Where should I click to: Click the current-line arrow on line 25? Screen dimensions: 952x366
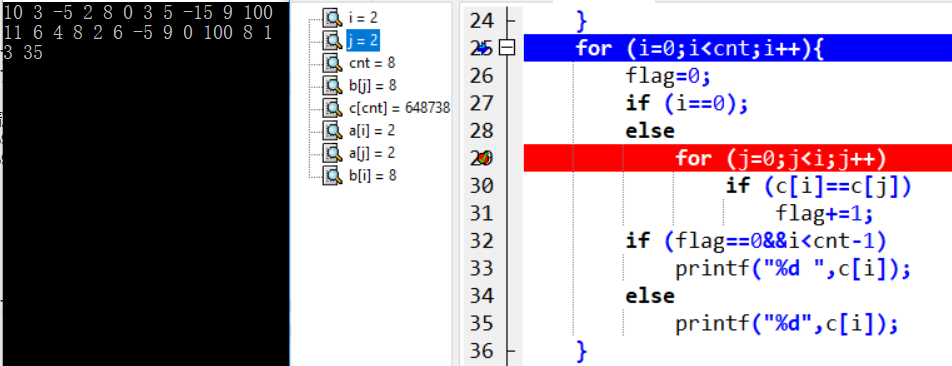(484, 48)
